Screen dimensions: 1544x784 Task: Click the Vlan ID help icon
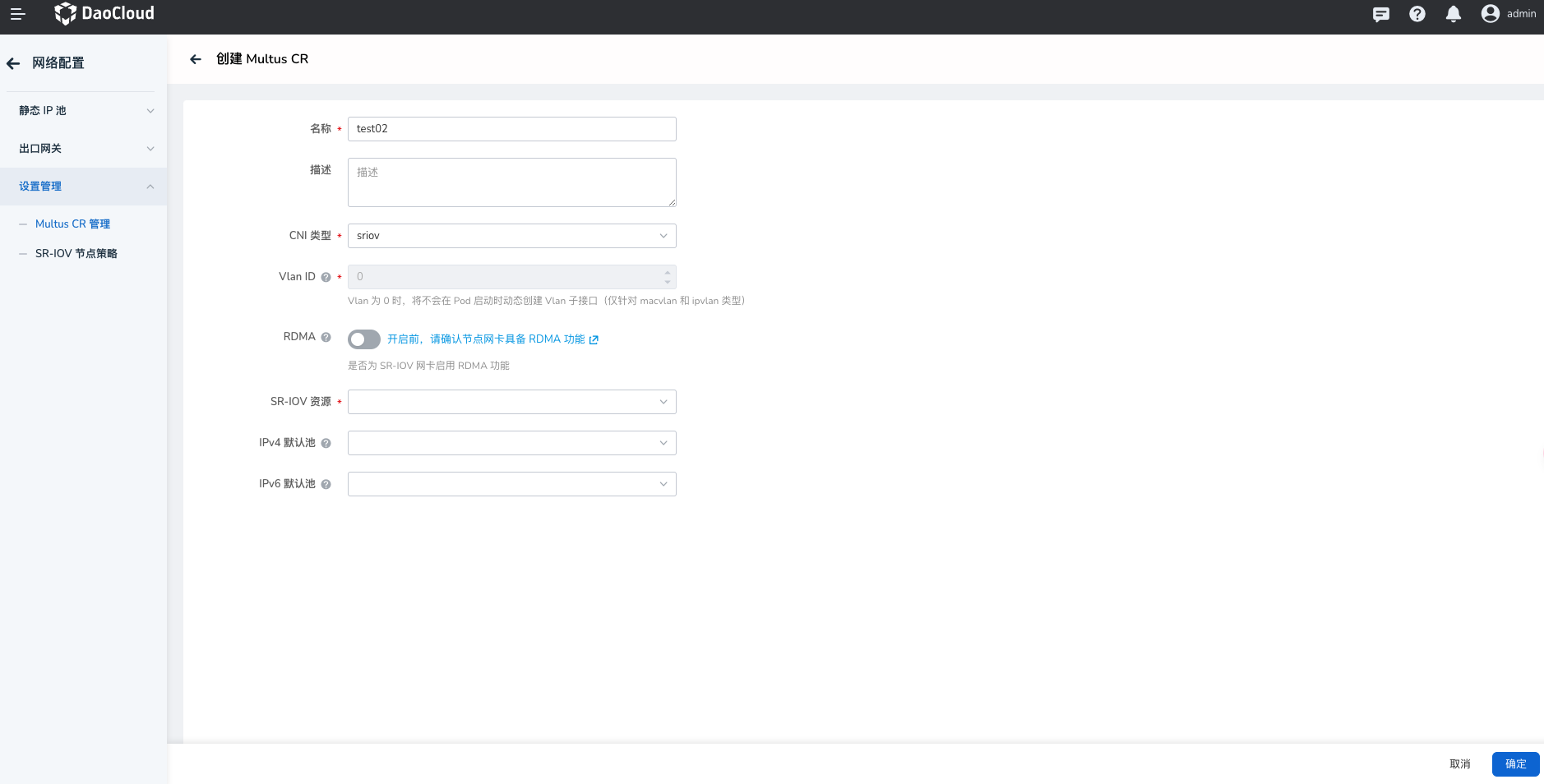(x=326, y=278)
